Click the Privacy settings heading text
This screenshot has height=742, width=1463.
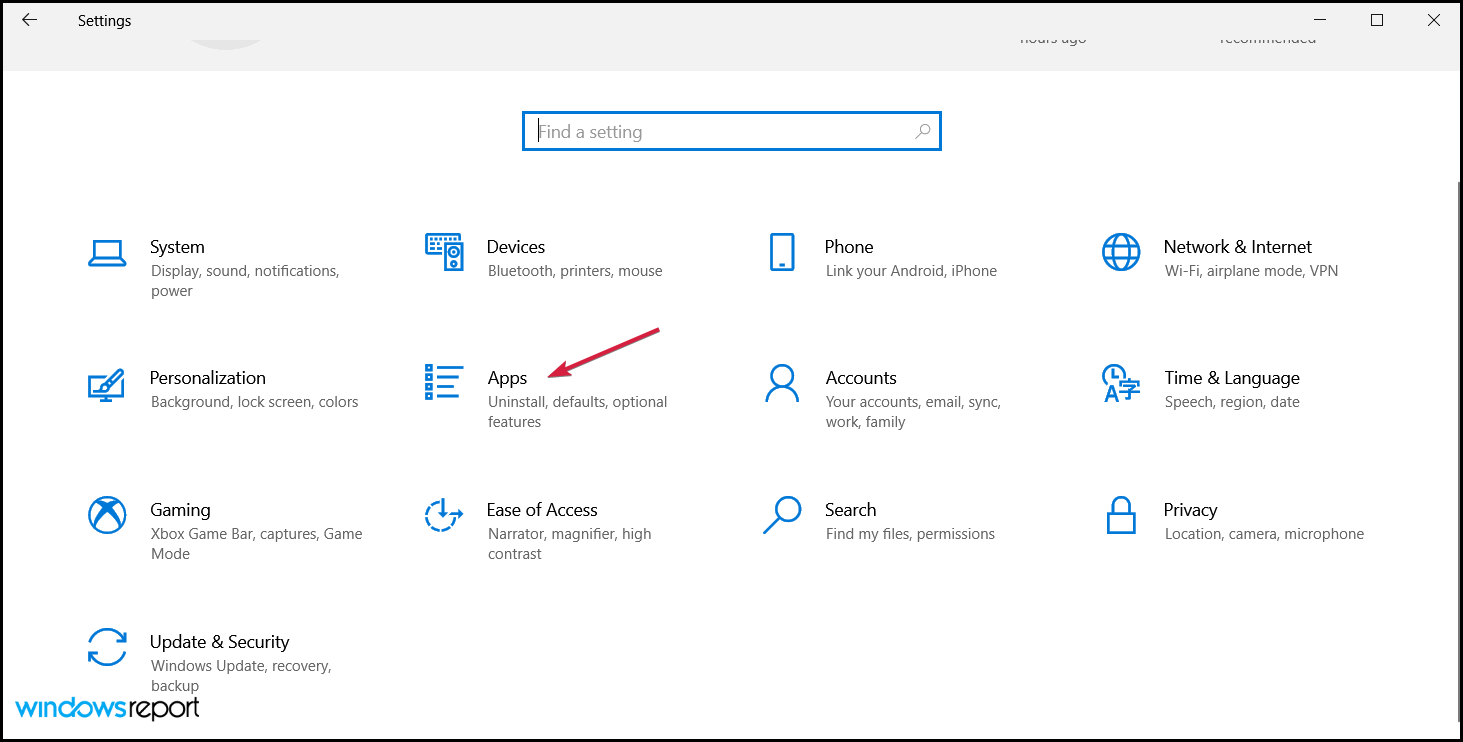(1190, 510)
